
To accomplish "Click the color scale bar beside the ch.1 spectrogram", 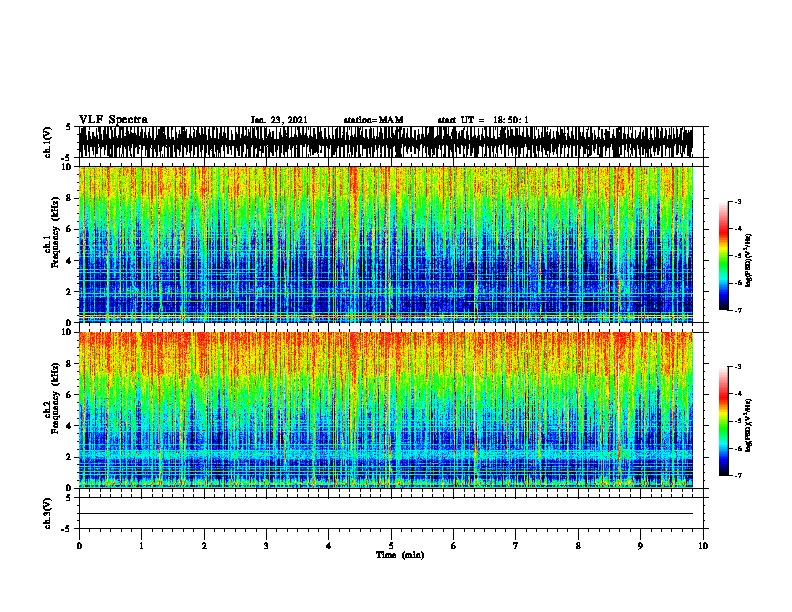I will (x=724, y=256).
